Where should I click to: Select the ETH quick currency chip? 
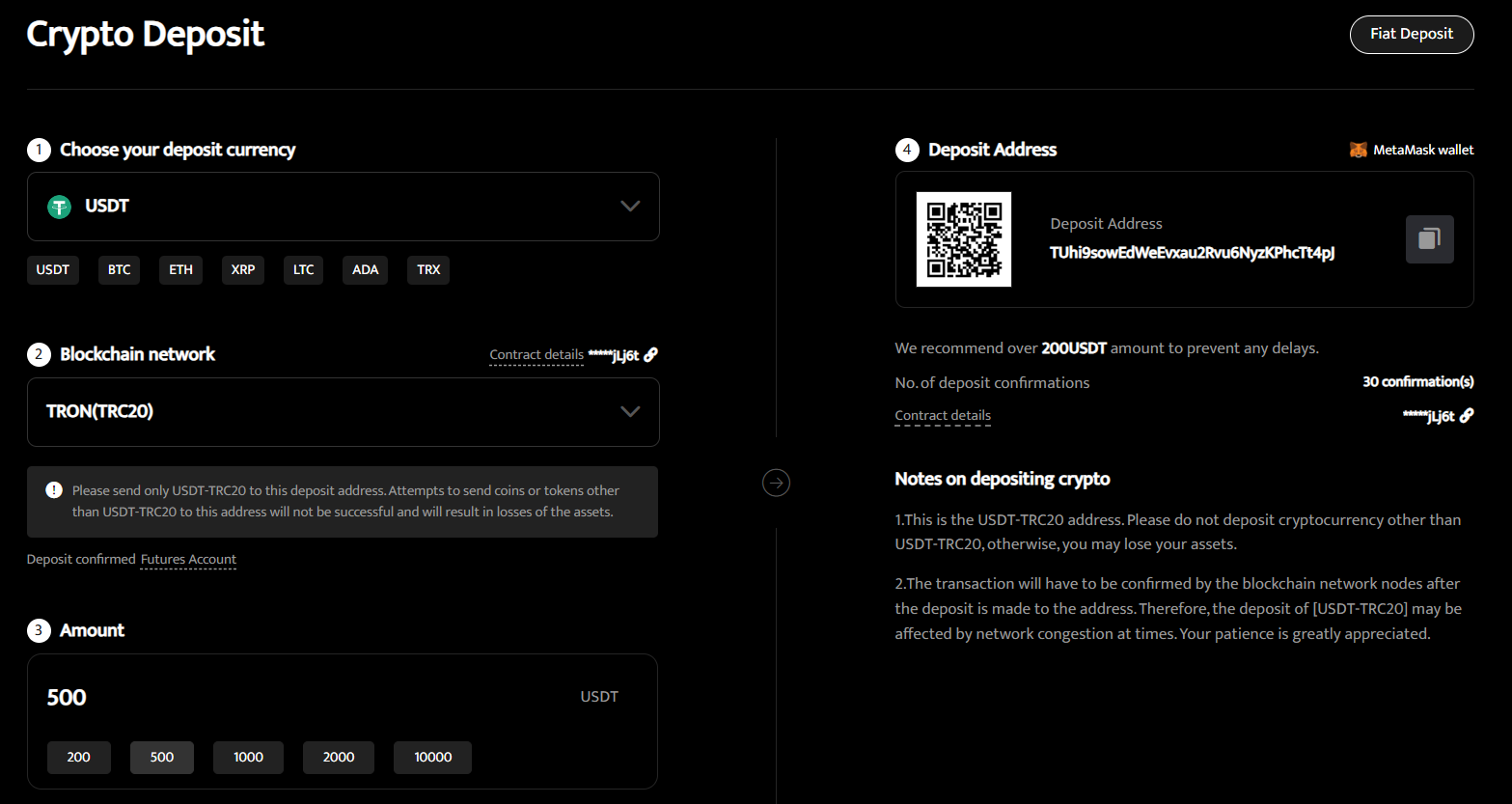coord(181,270)
